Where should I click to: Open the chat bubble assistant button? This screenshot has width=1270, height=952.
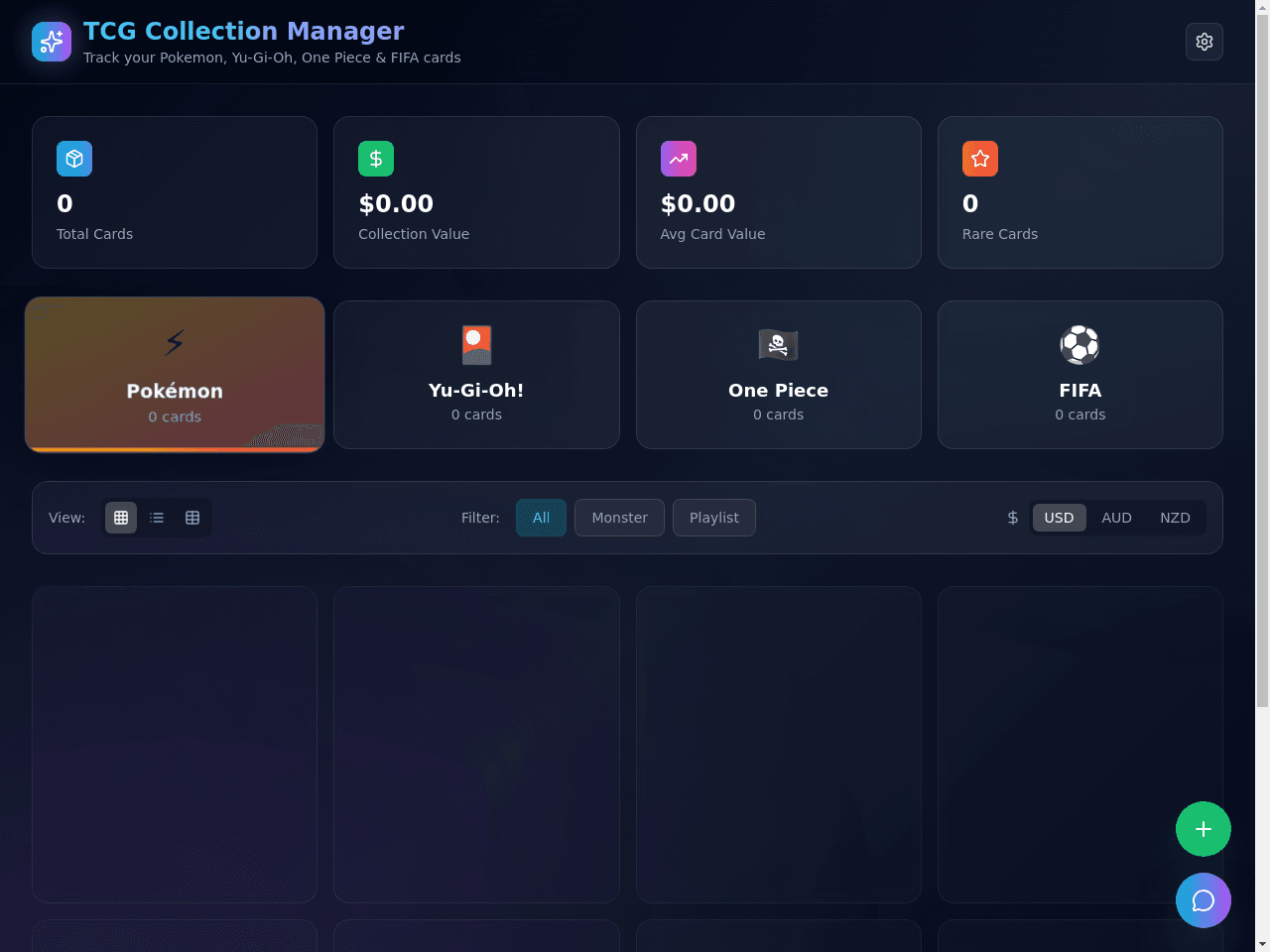1204,900
